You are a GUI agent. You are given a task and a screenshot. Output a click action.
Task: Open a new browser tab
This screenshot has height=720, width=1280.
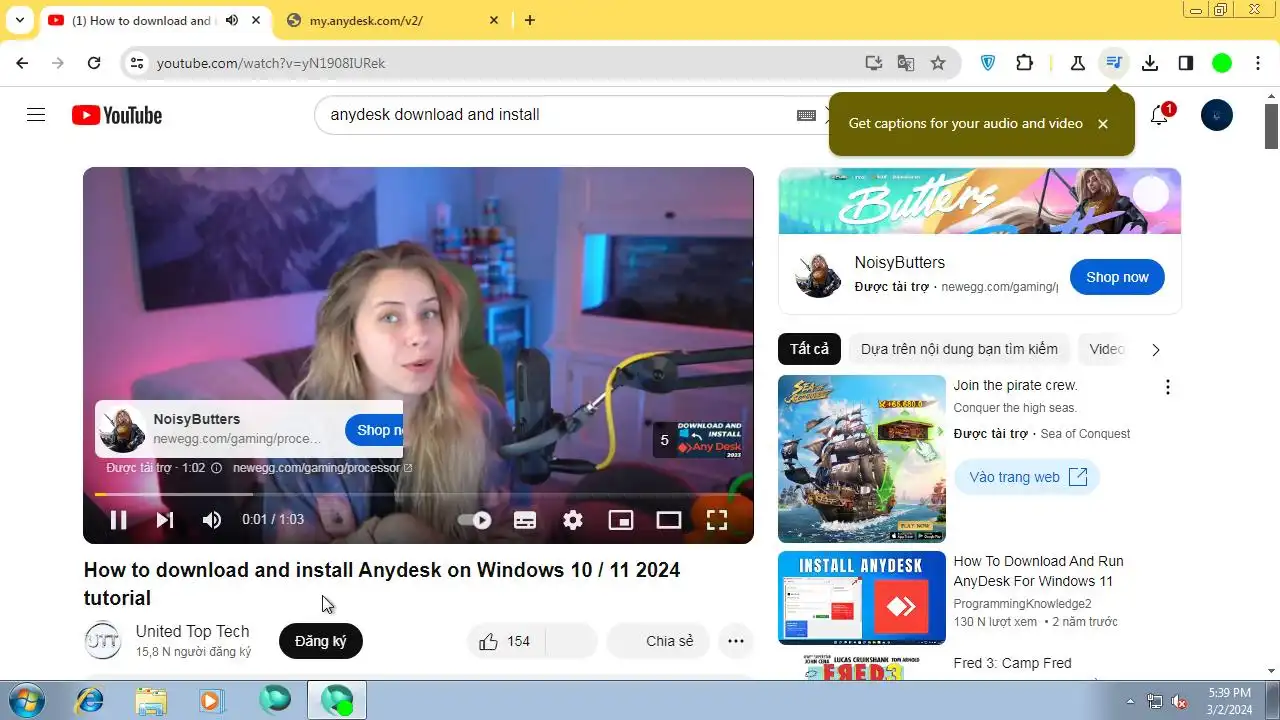(530, 20)
